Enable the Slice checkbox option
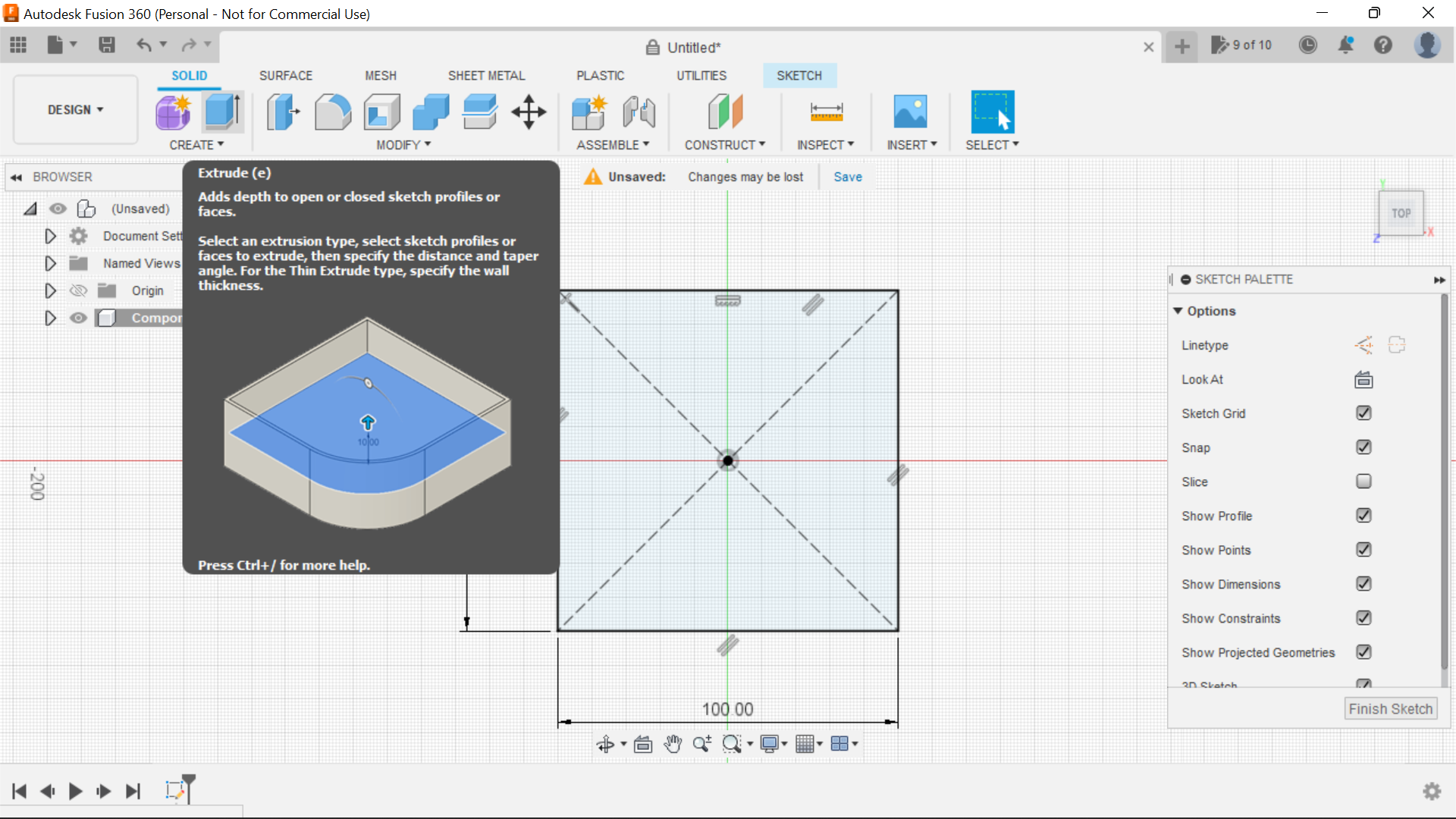 tap(1363, 481)
